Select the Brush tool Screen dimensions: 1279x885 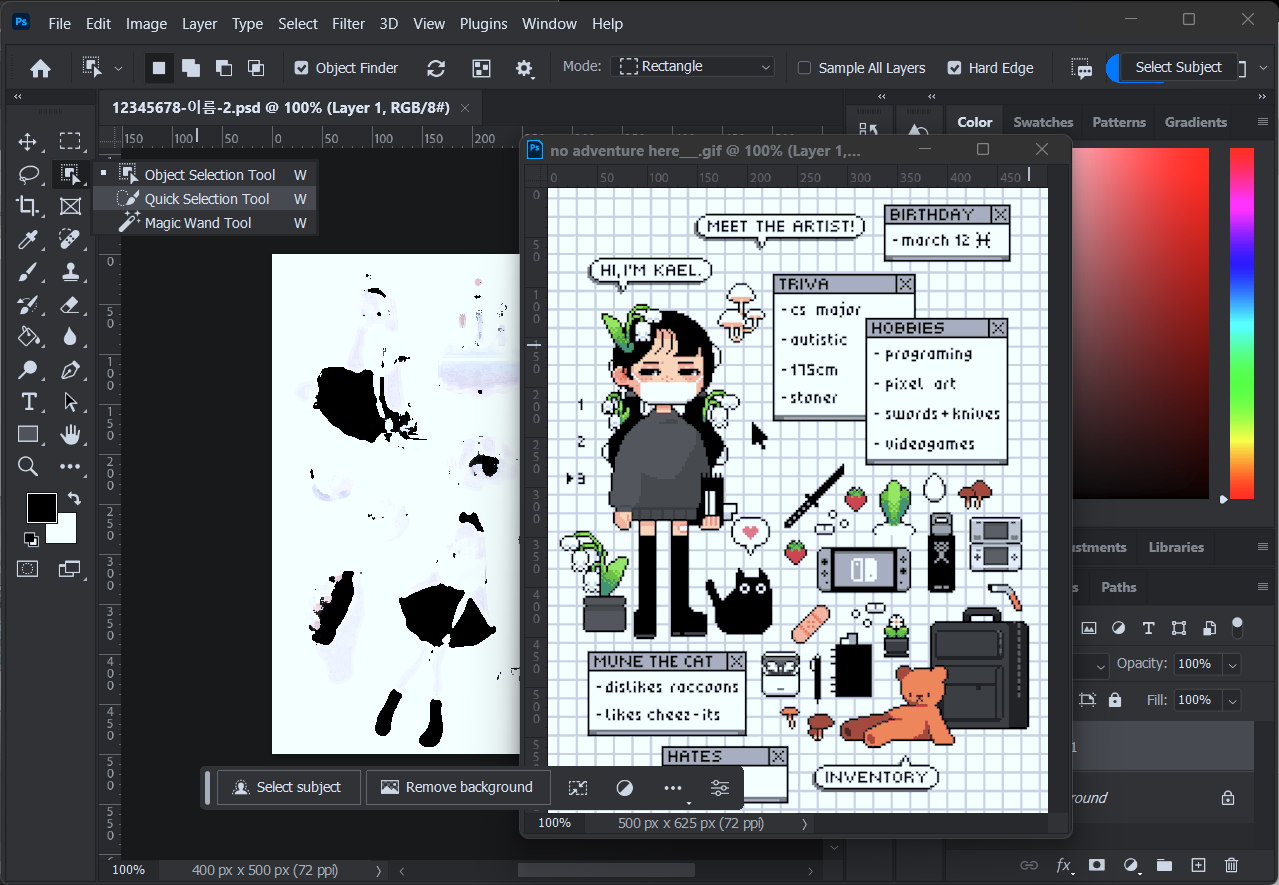tap(28, 272)
